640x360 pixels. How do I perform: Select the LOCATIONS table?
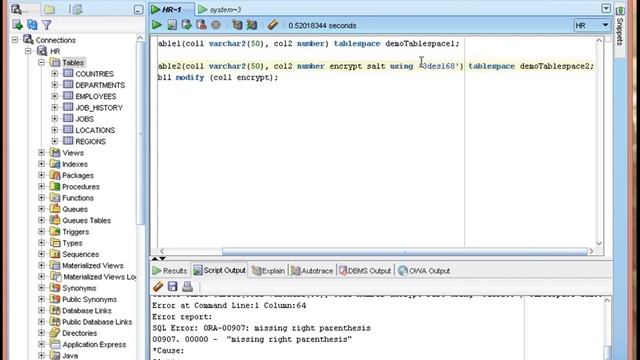pos(95,130)
